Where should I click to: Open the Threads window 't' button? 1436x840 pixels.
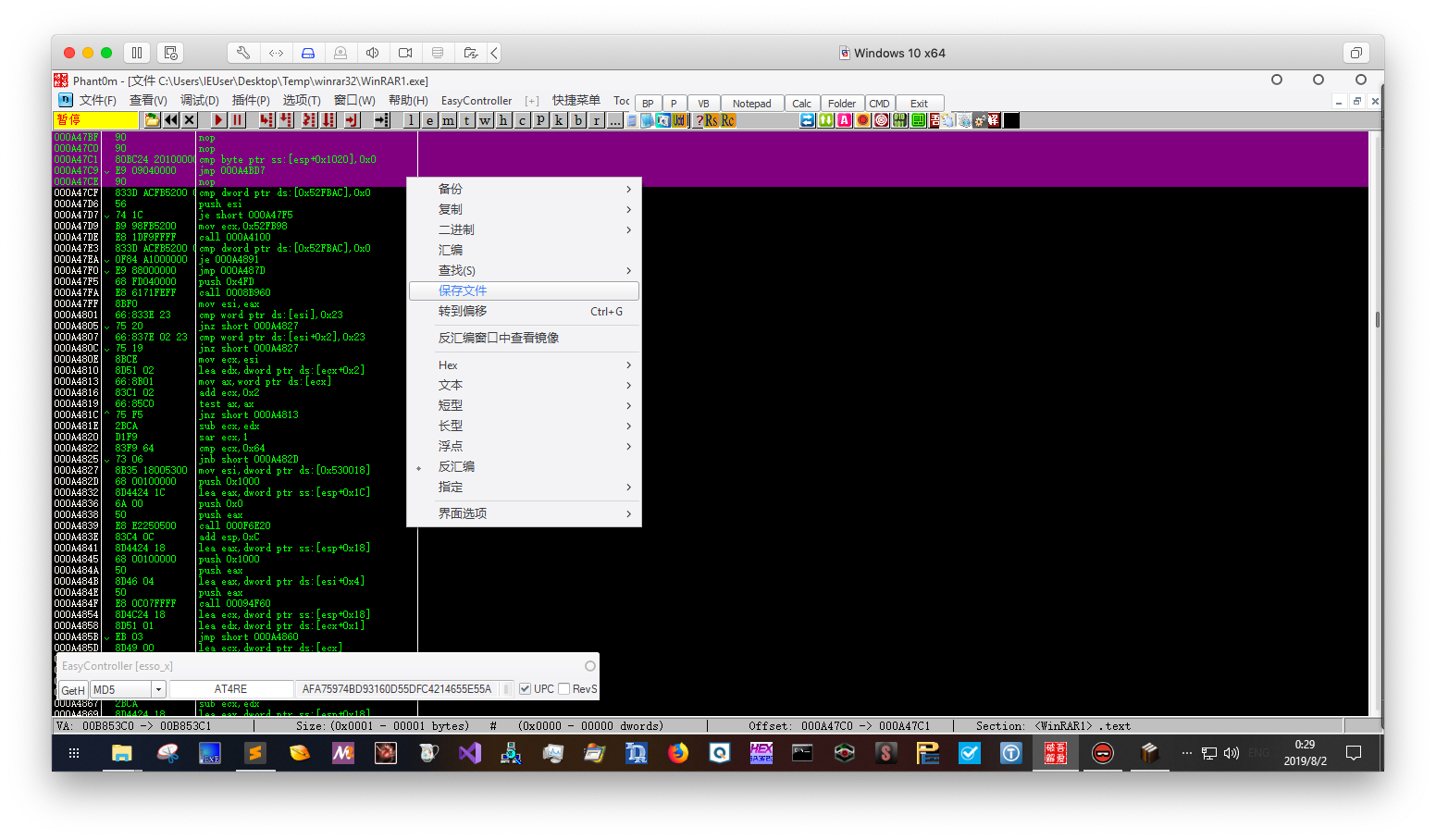pyautogui.click(x=466, y=120)
